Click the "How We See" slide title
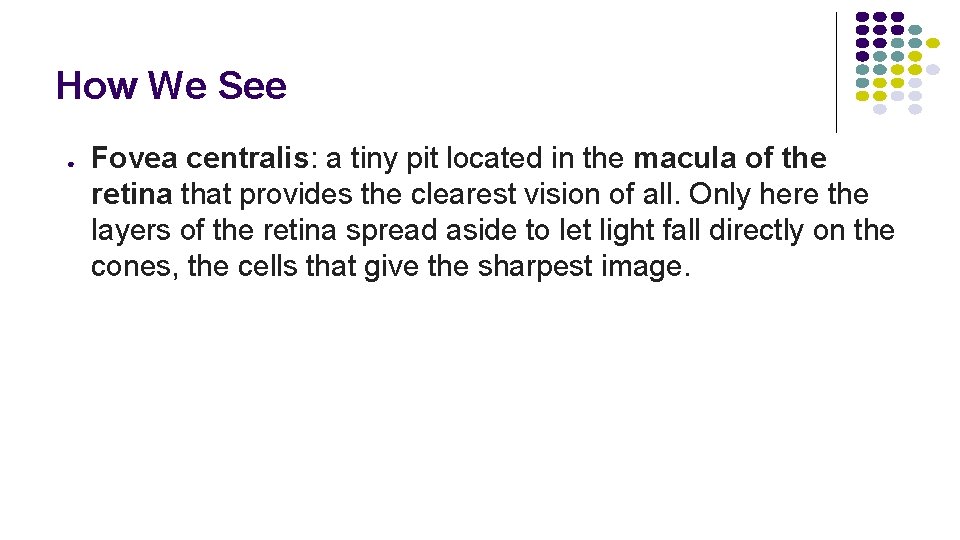Viewport: 960px width, 540px height. [x=171, y=85]
